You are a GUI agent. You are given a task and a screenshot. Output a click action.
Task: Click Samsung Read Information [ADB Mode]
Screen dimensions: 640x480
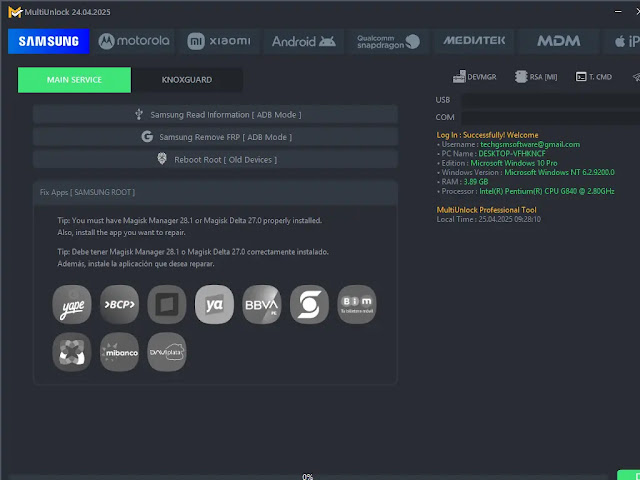(x=216, y=115)
